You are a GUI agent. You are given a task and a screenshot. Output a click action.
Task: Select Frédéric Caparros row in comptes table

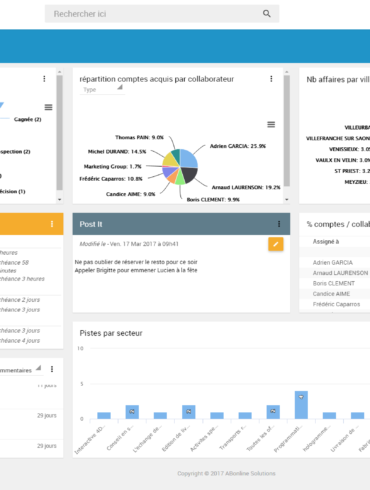pyautogui.click(x=335, y=304)
